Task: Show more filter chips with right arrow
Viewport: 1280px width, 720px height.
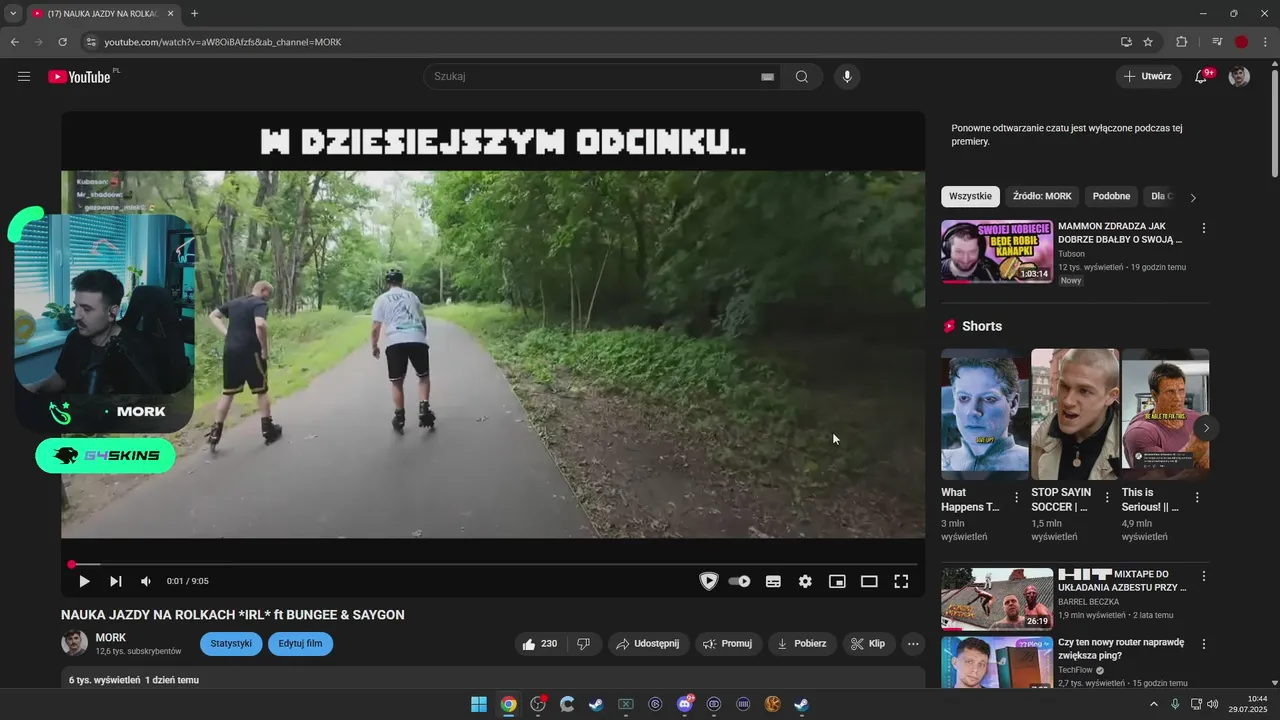Action: 1192,198
